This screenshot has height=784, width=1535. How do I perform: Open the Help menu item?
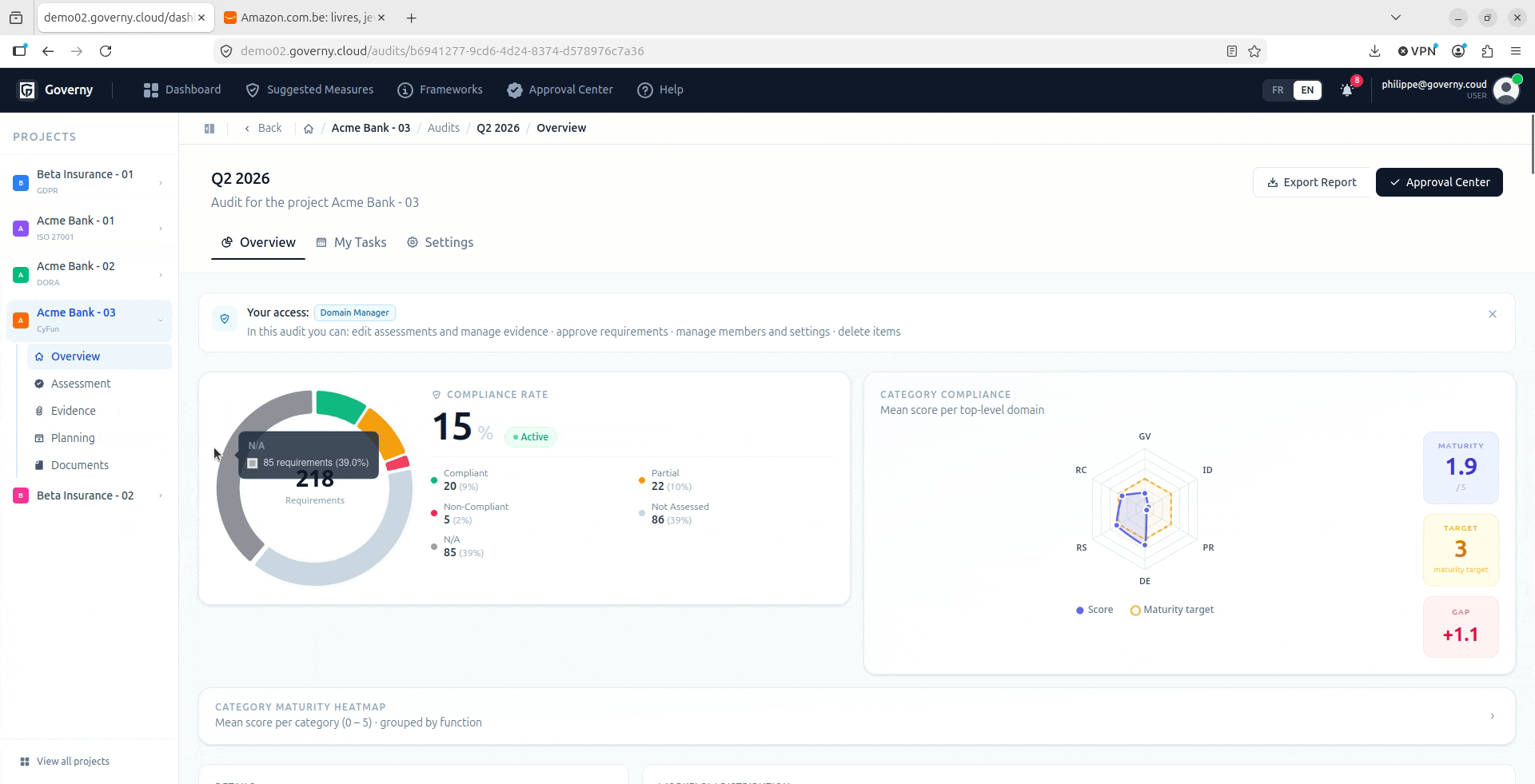(x=660, y=90)
